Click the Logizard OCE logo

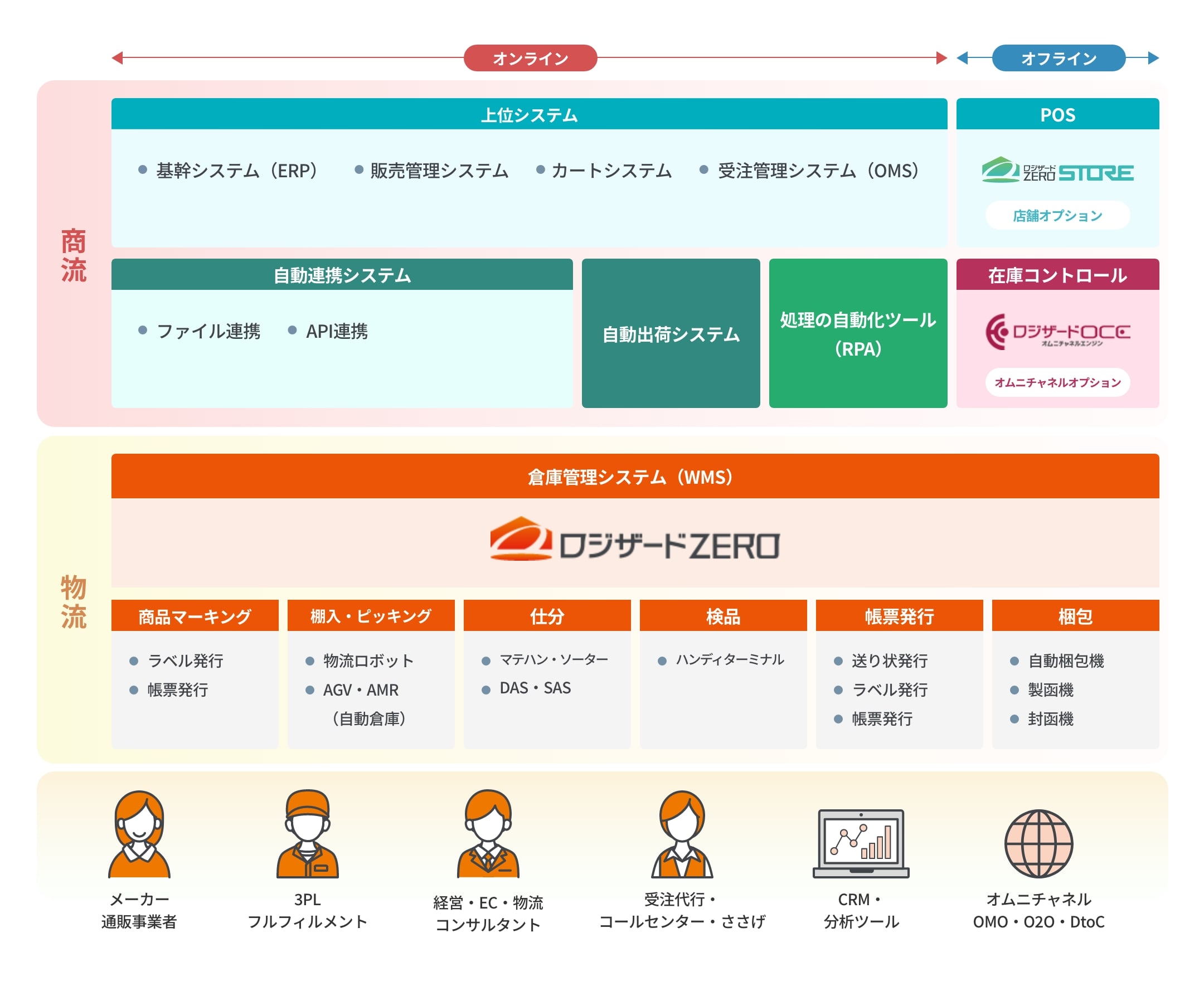click(1057, 332)
